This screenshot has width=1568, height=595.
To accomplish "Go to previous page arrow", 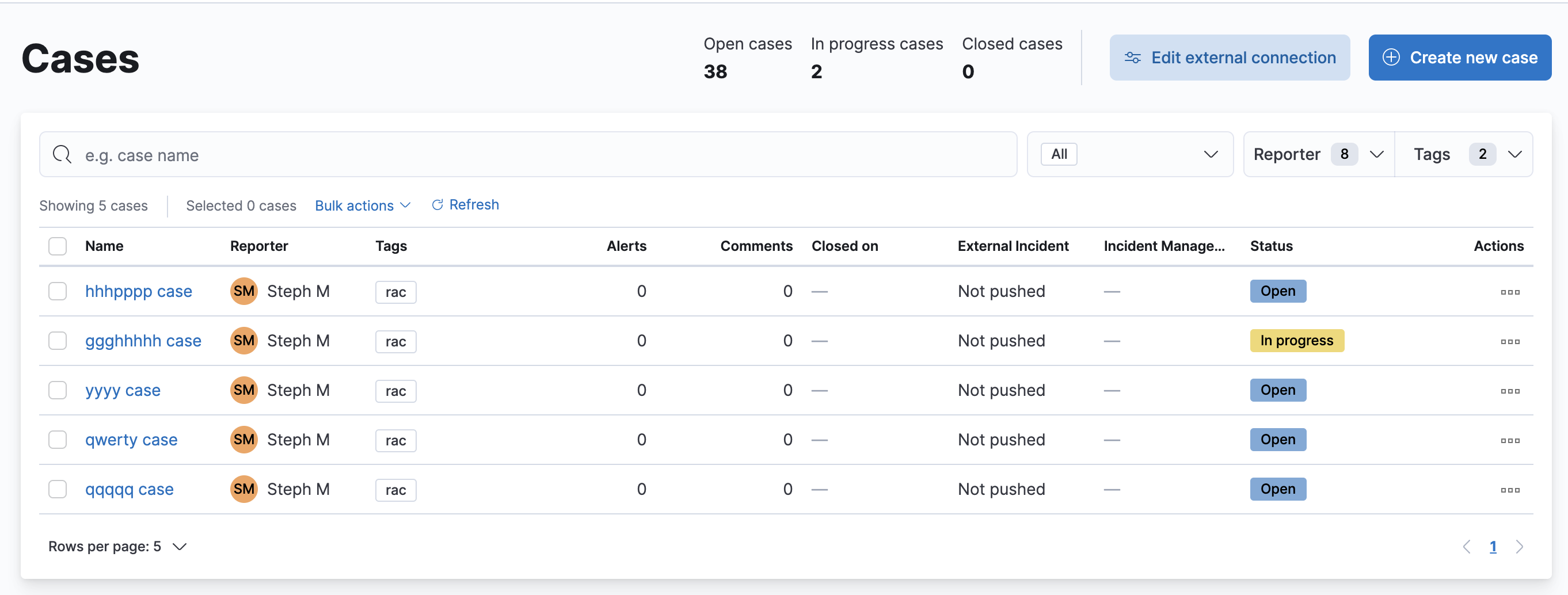I will pos(1466,546).
